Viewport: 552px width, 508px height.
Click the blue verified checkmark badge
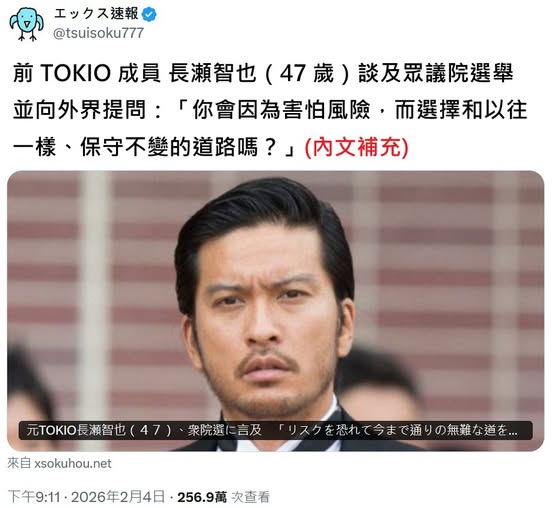point(149,14)
